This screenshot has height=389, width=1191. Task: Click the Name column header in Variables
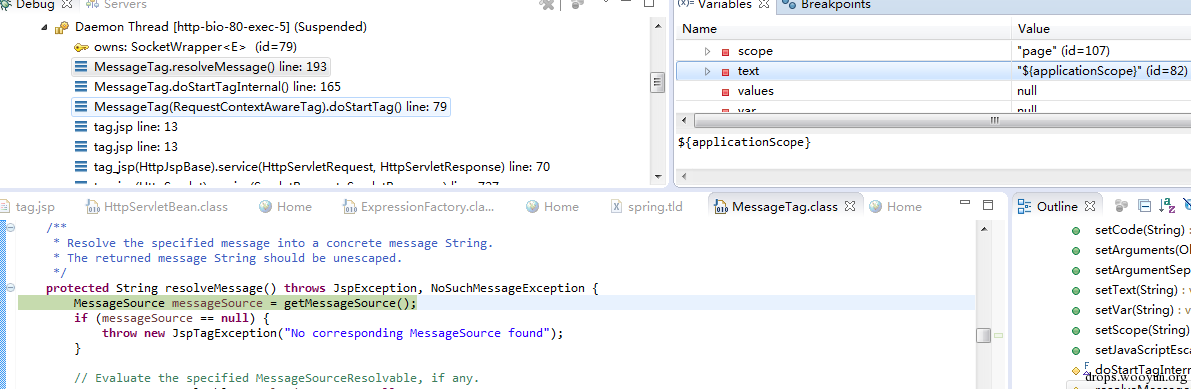(843, 30)
